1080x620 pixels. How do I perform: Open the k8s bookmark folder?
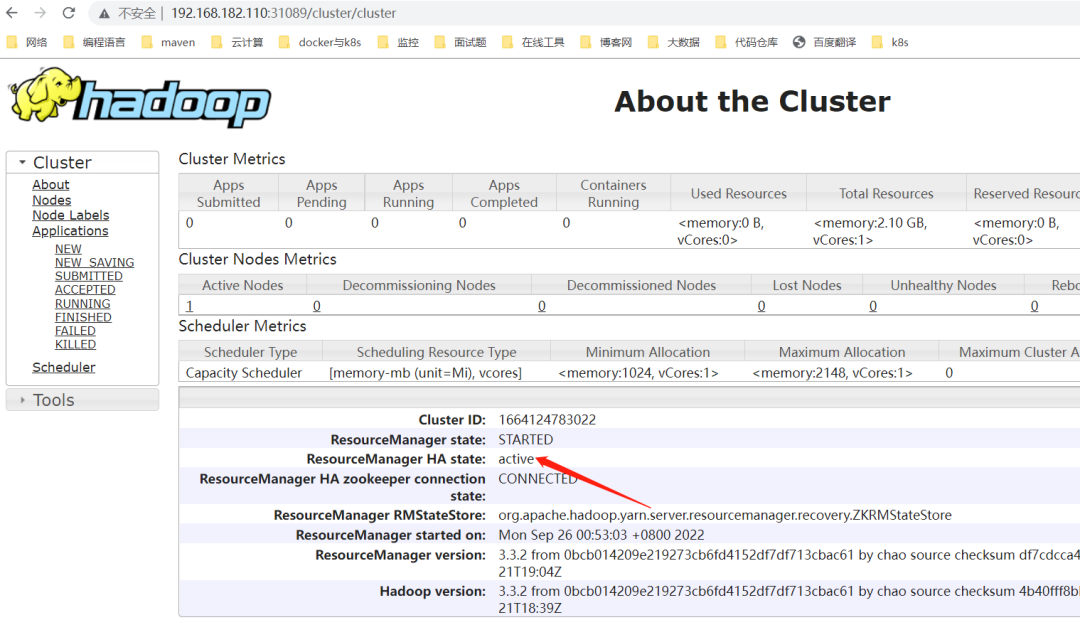[x=891, y=42]
